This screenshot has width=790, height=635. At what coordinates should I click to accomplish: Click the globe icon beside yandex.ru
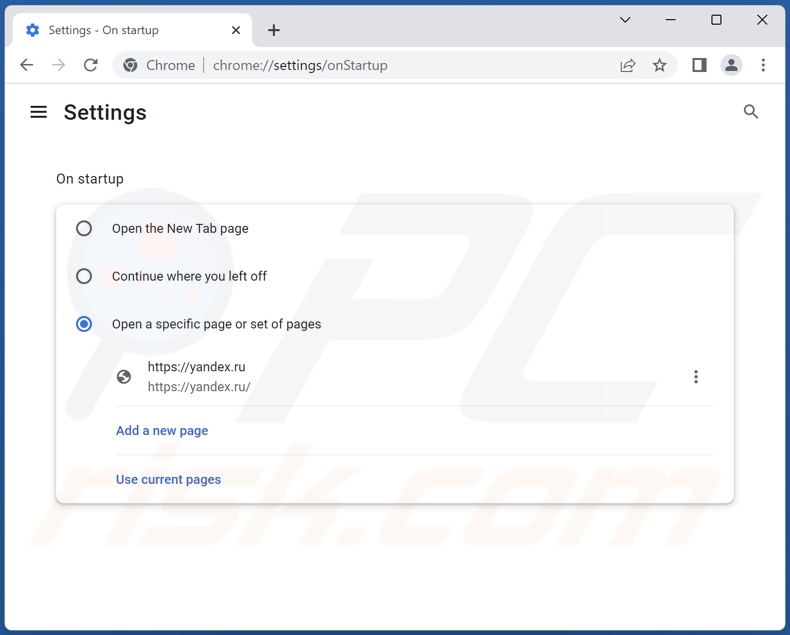click(124, 376)
